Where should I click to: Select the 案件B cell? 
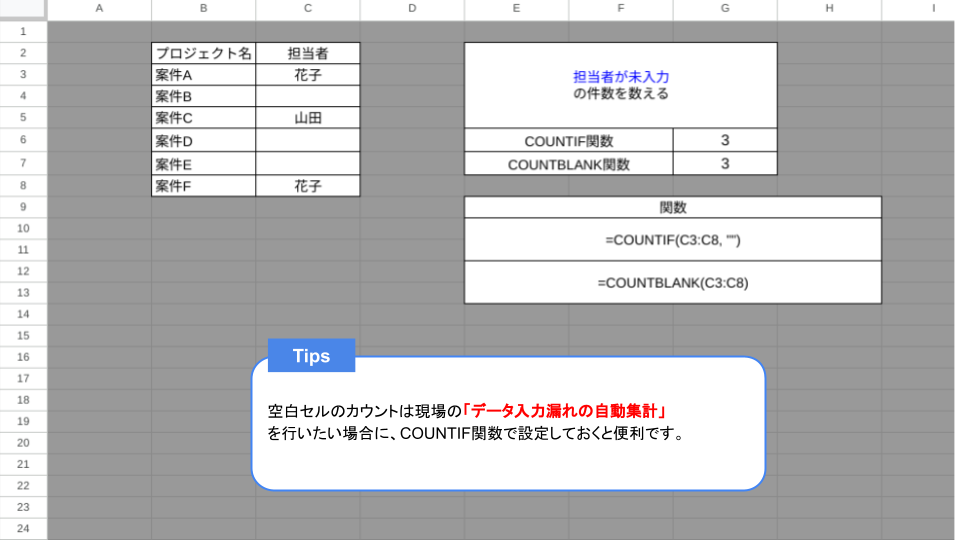click(203, 96)
